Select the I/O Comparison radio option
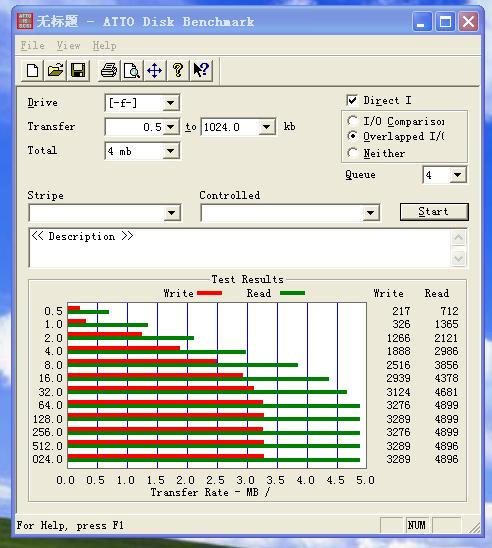Screen dimensions: 492x548 (x=353, y=121)
